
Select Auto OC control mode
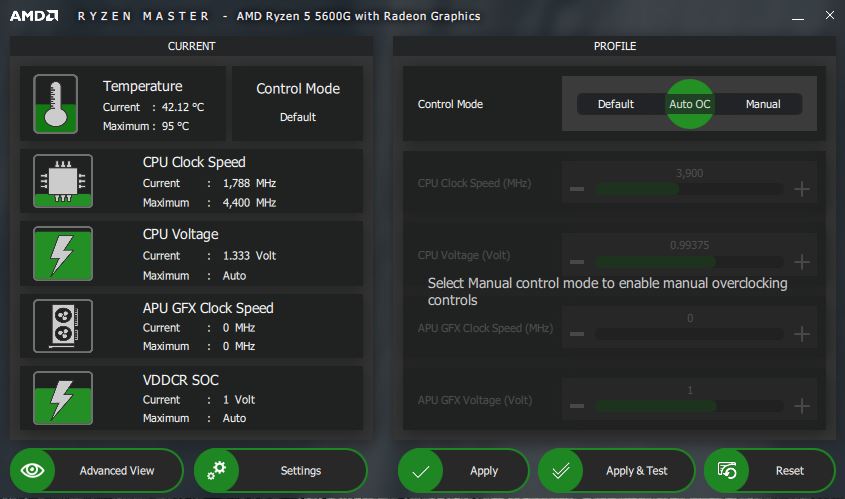690,104
